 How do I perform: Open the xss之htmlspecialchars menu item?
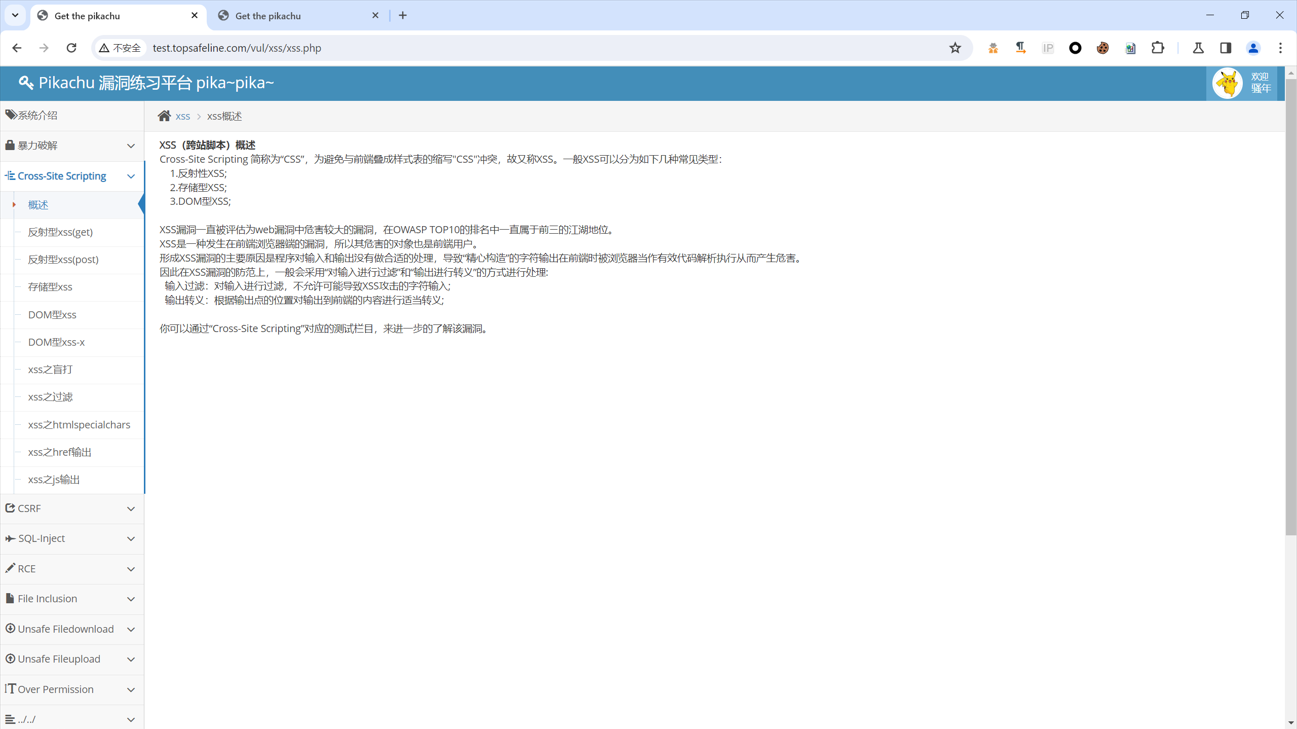(79, 425)
